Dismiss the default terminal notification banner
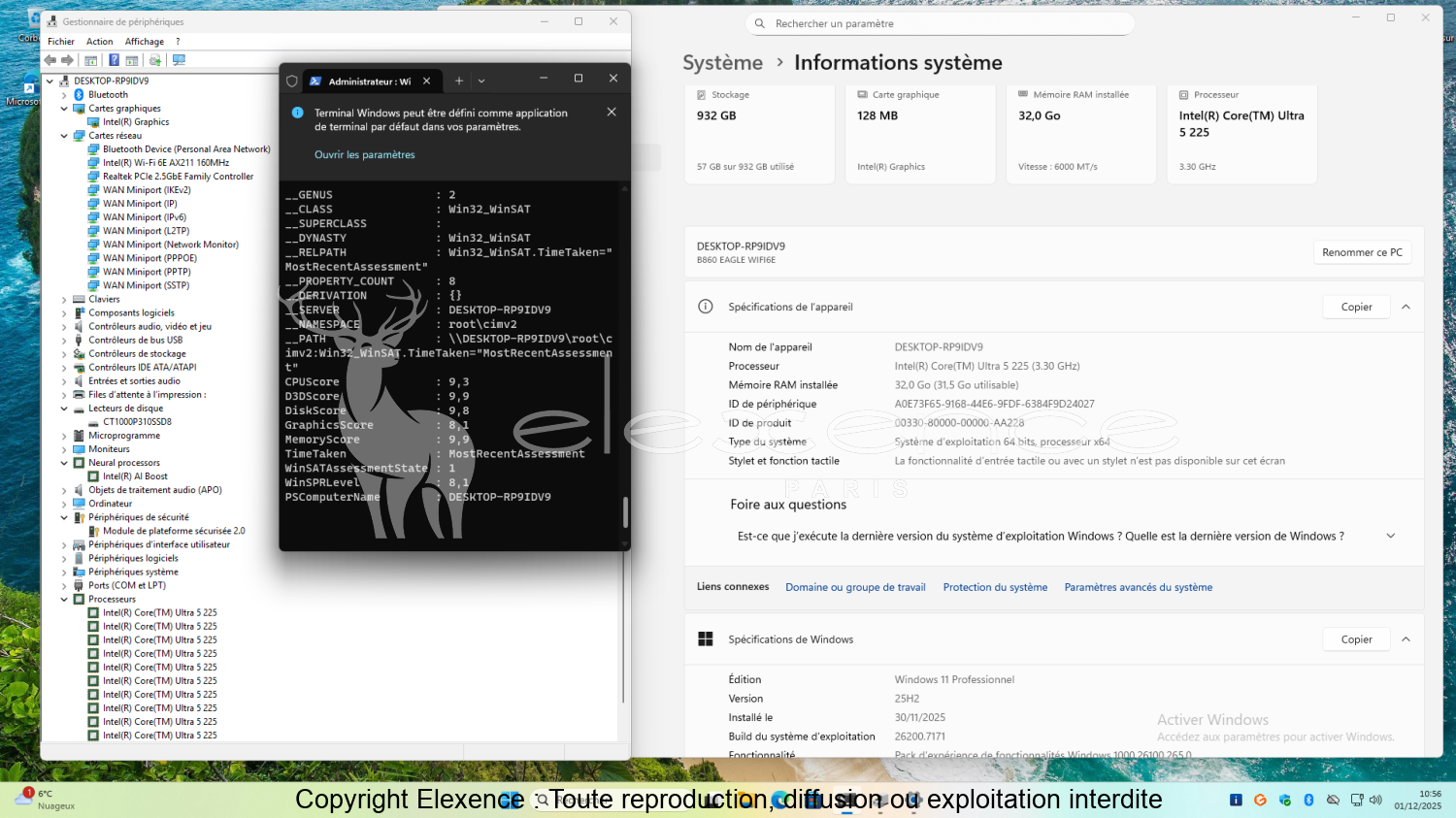This screenshot has height=818, width=1456. point(612,113)
